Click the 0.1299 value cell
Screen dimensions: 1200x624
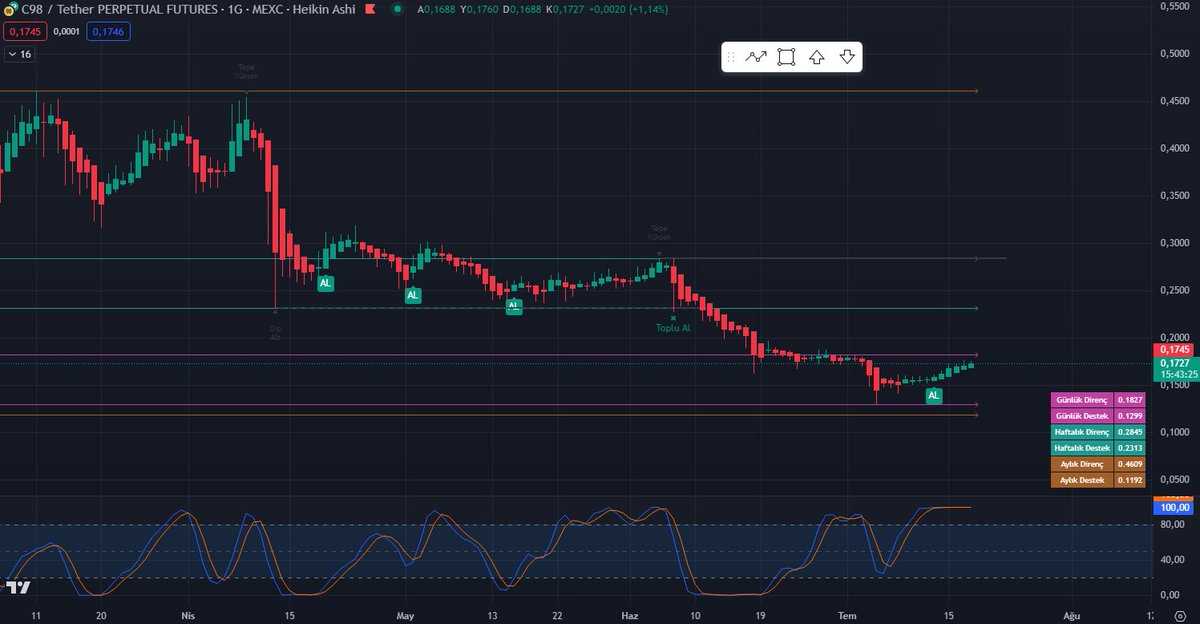tap(1130, 414)
